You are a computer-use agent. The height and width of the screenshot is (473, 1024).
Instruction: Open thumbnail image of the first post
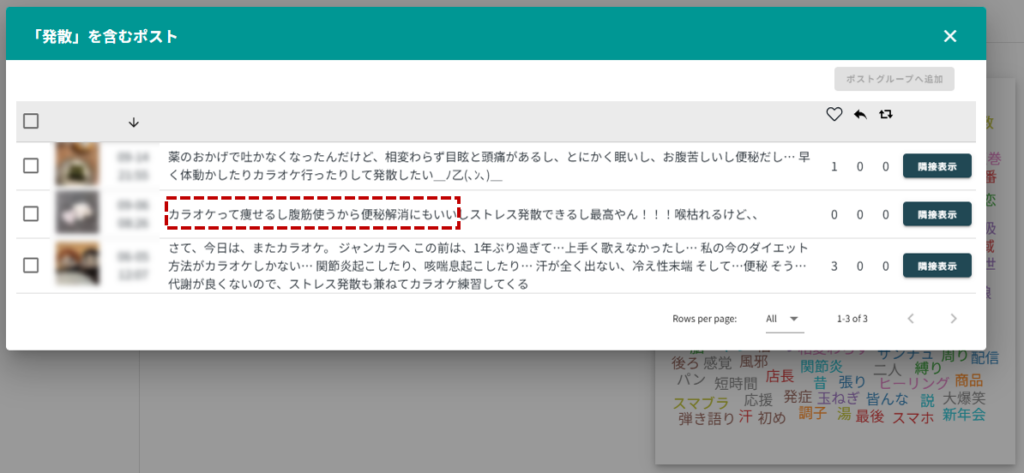pyautogui.click(x=75, y=165)
